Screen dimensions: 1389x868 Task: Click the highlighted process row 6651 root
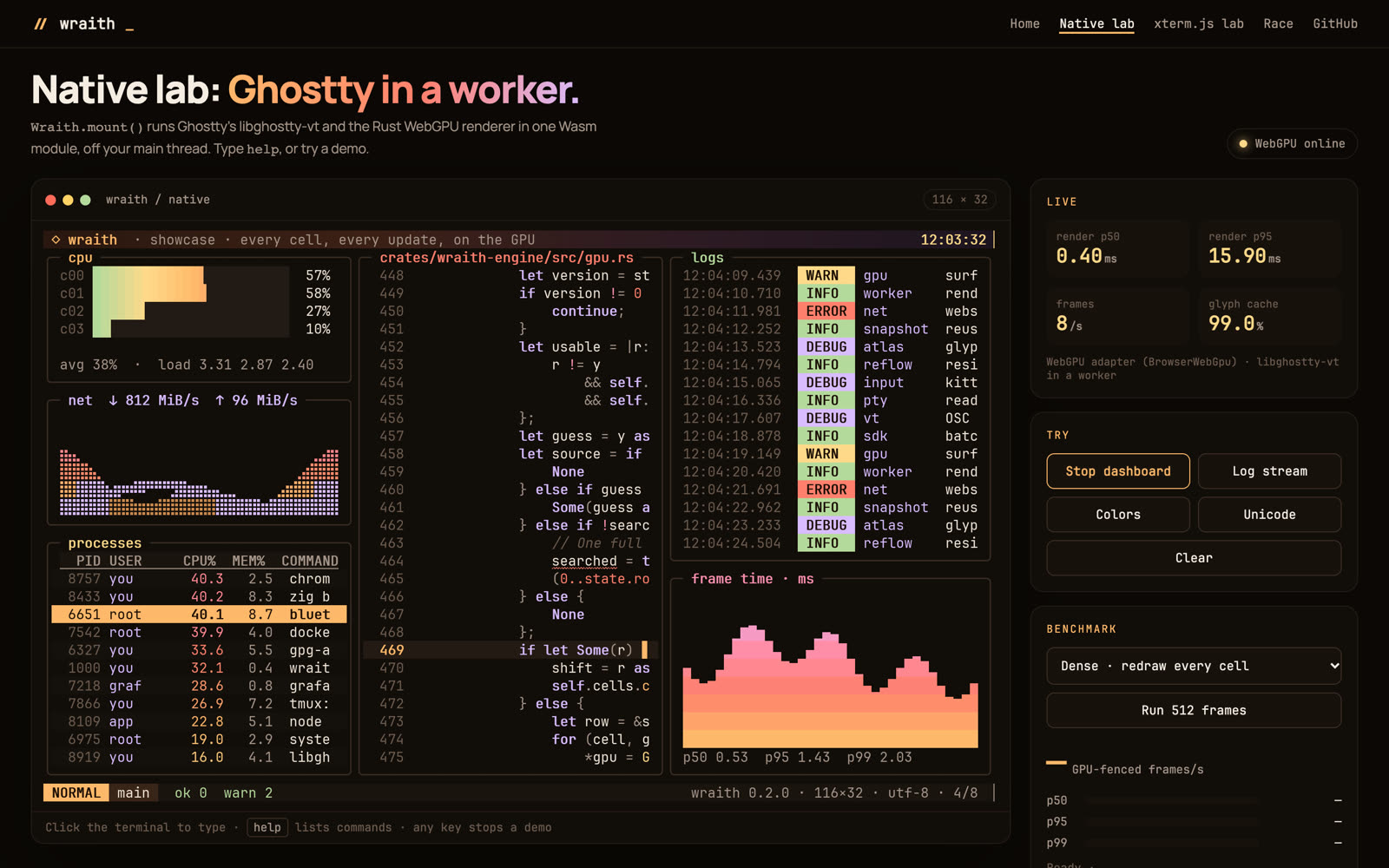coord(199,615)
